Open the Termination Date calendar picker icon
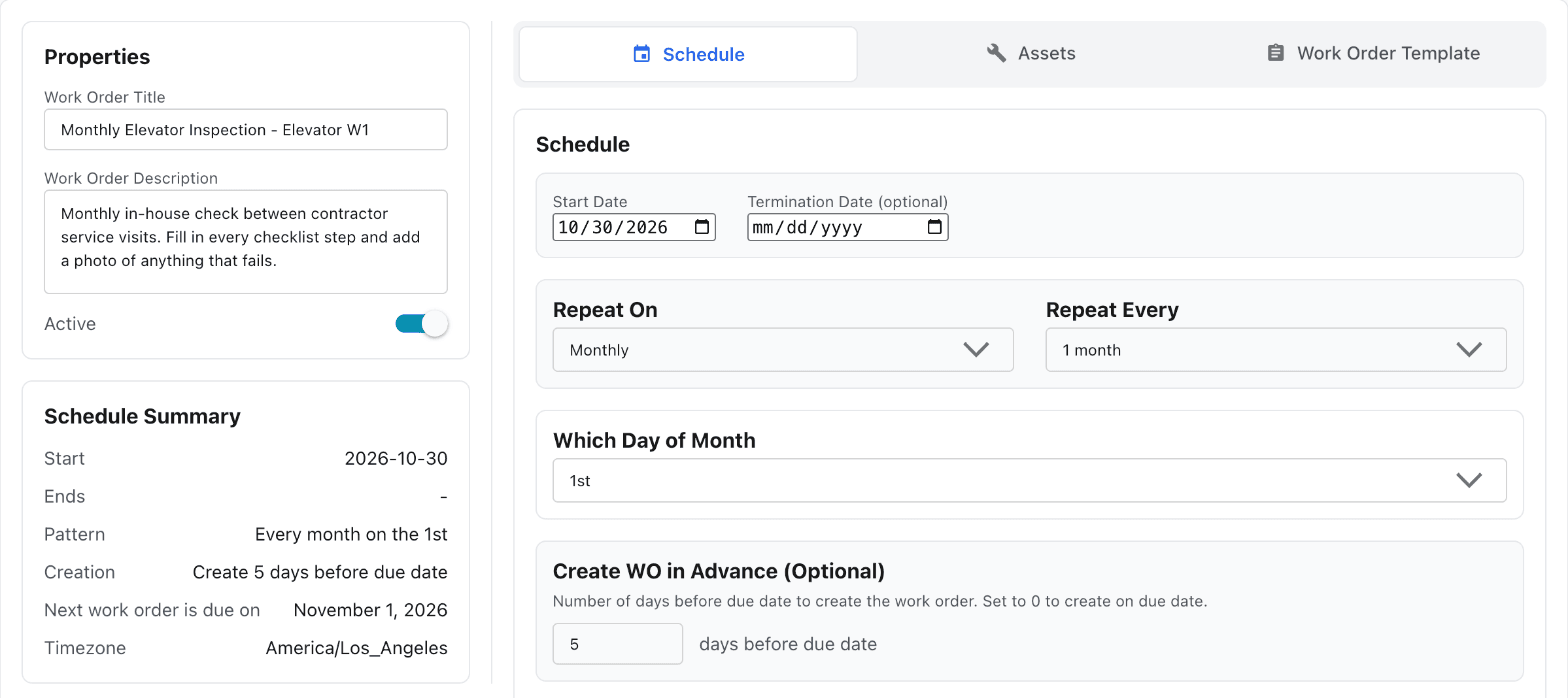This screenshot has height=698, width=1568. click(935, 227)
